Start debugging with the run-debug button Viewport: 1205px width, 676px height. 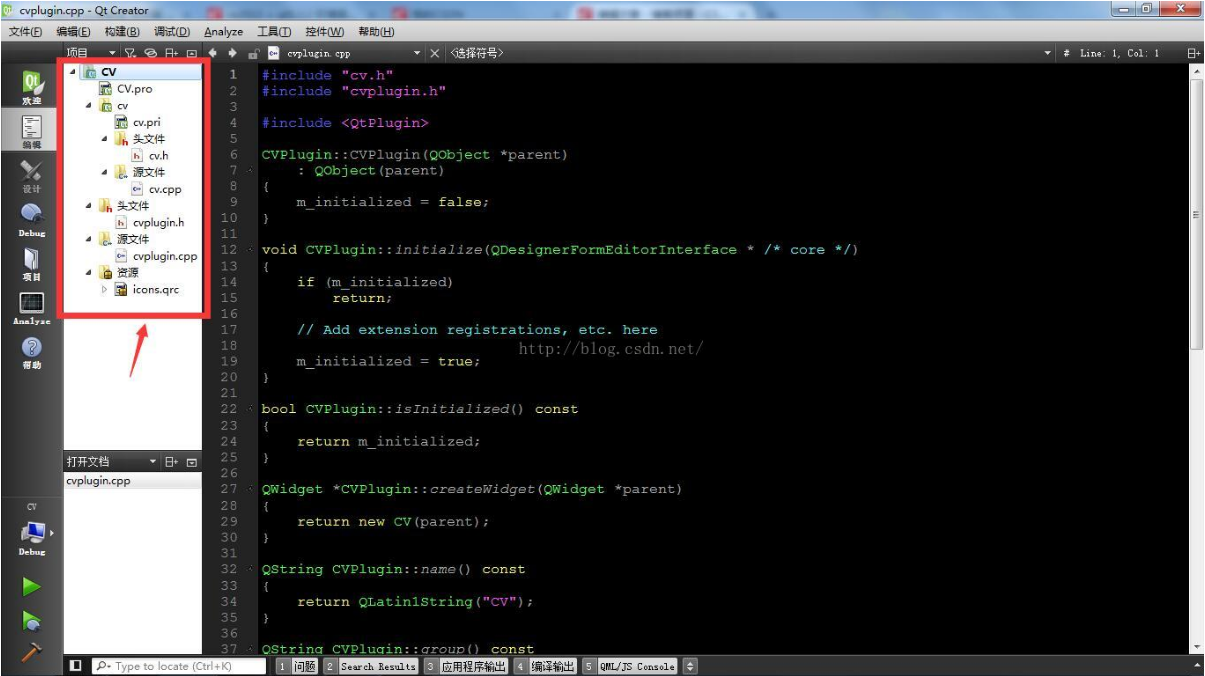(x=32, y=621)
